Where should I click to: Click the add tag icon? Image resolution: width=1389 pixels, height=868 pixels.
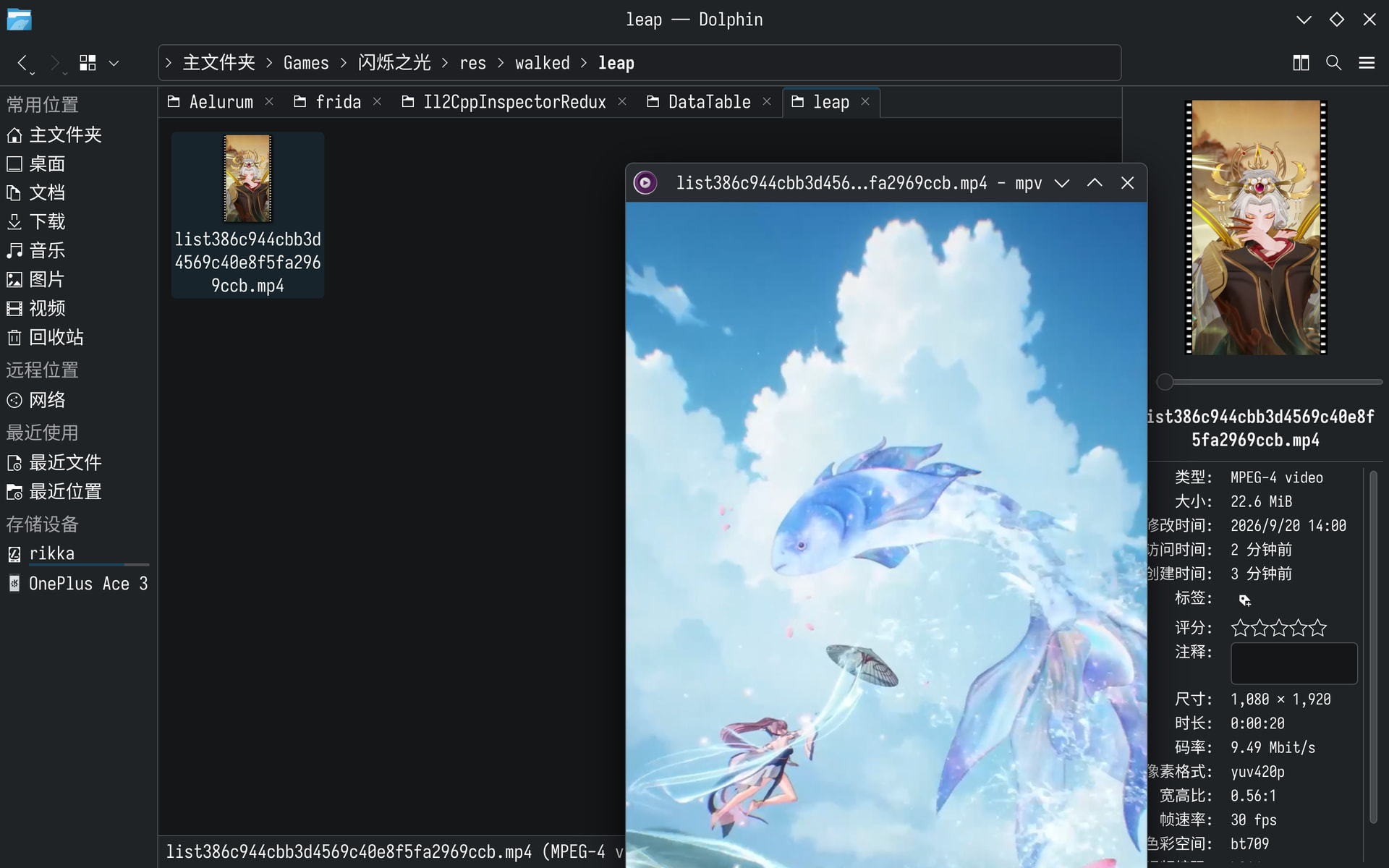pyautogui.click(x=1244, y=600)
